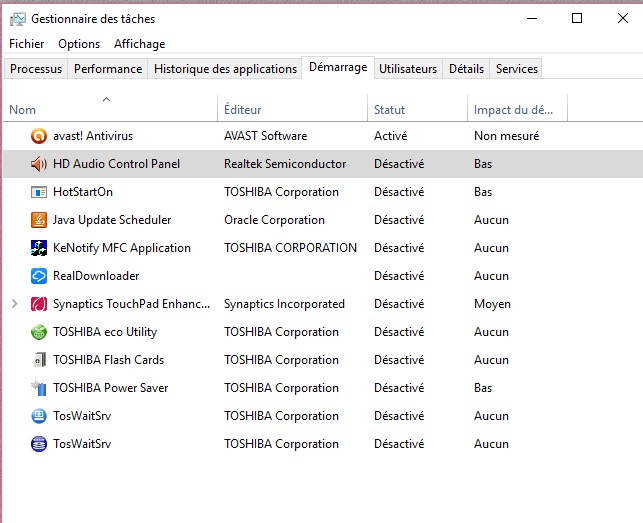Click the TOSHIBA Power Saver icon
This screenshot has height=523, width=643.
39,388
